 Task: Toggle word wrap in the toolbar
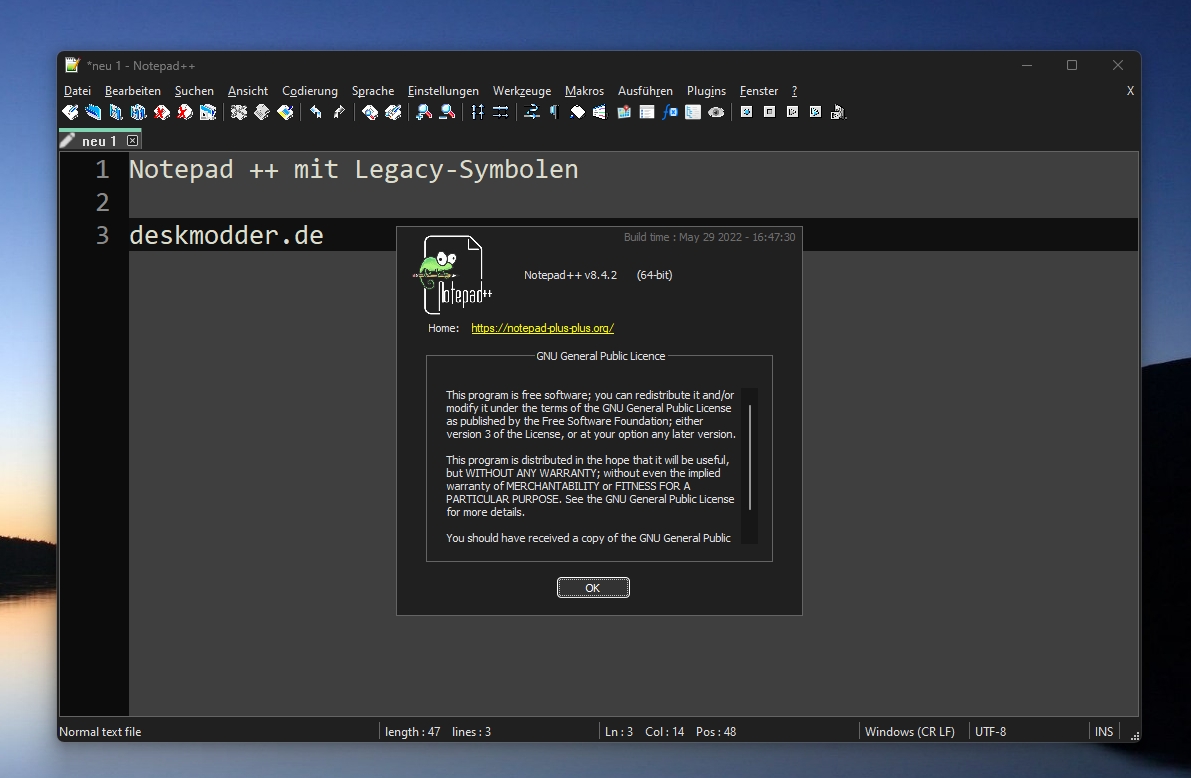[532, 112]
